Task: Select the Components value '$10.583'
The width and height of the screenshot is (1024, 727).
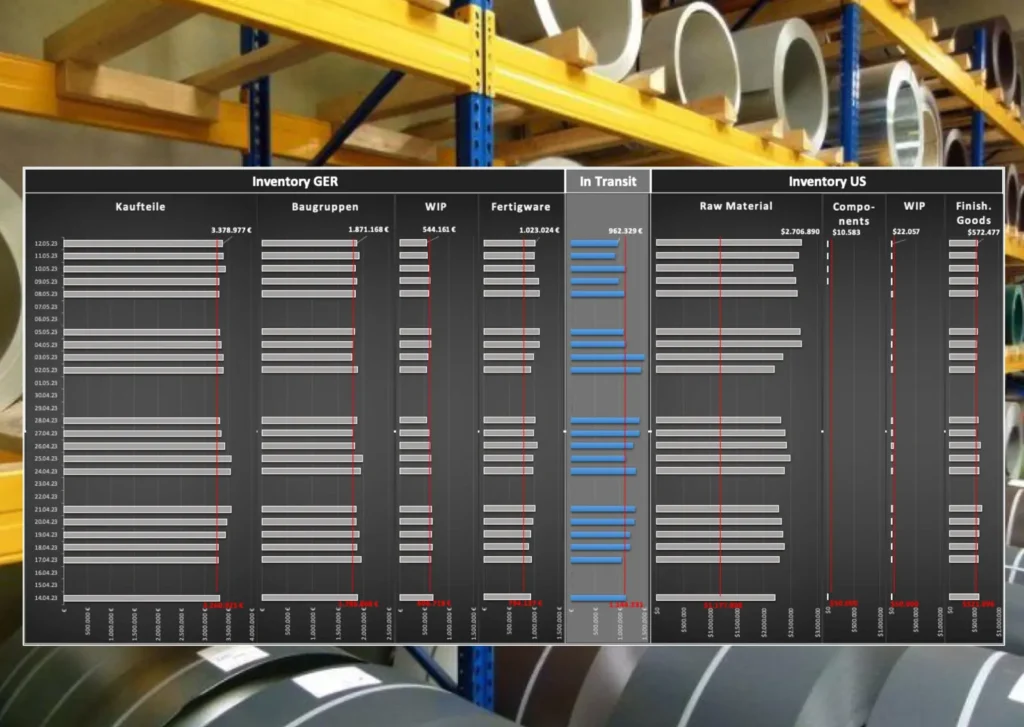Action: pyautogui.click(x=846, y=232)
